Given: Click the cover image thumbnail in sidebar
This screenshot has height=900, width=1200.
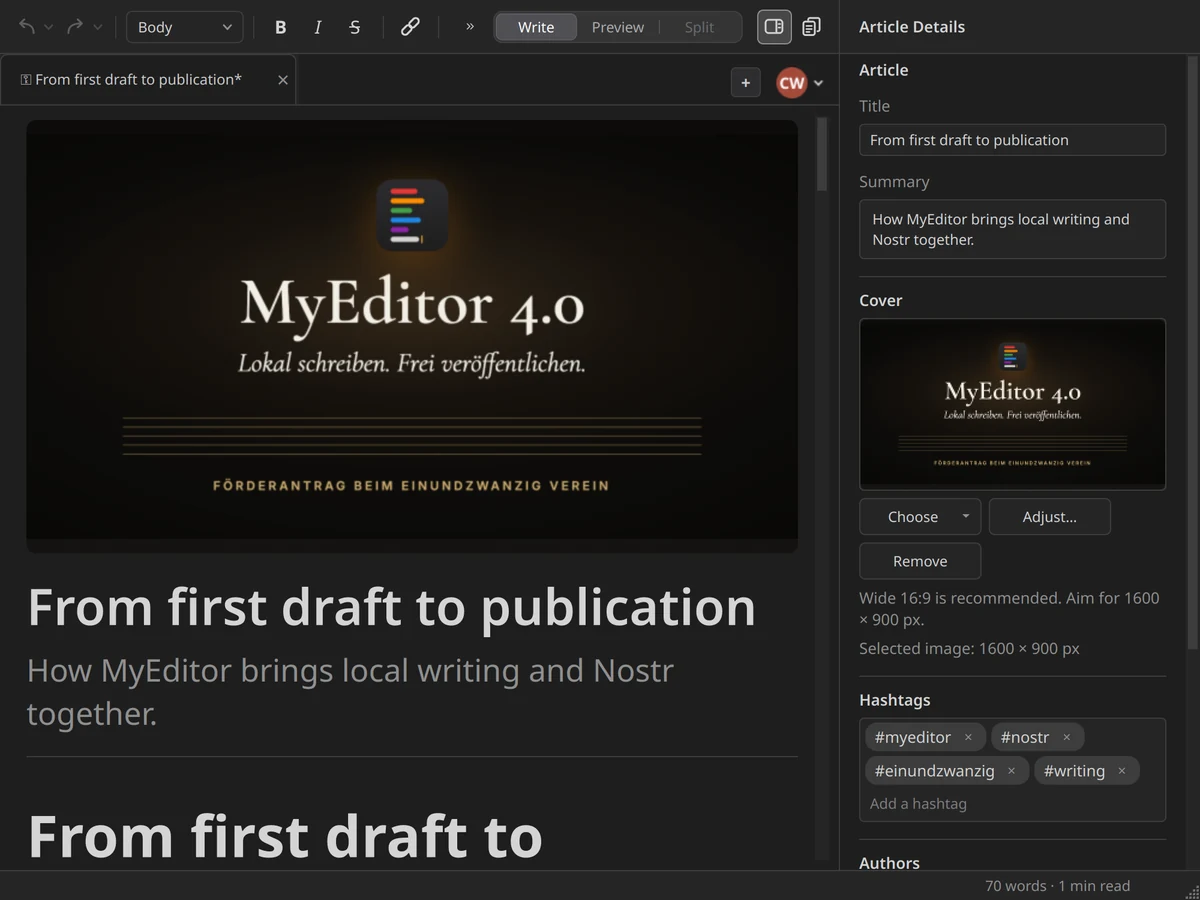Looking at the screenshot, I should (x=1012, y=404).
